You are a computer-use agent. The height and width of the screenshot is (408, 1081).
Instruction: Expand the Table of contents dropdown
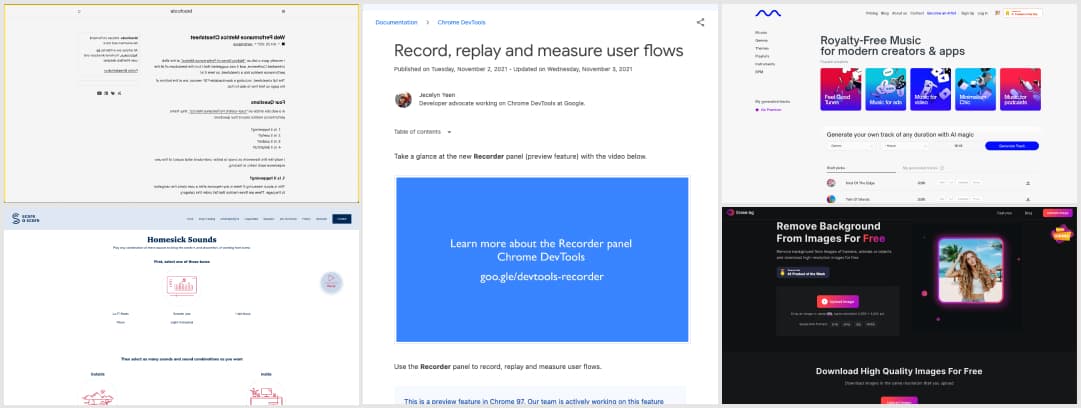(x=423, y=132)
